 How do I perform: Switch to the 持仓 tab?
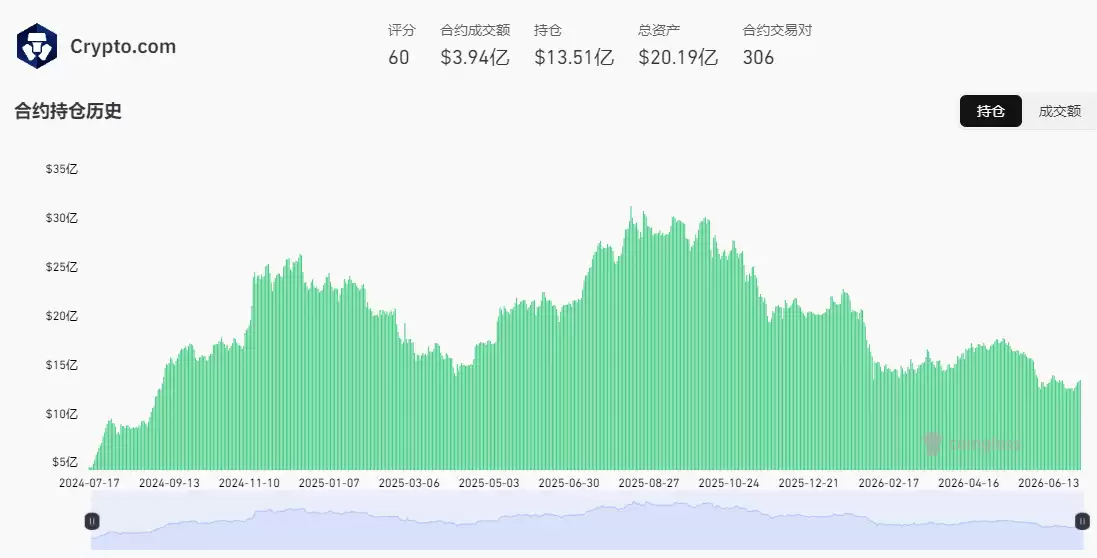pos(991,111)
